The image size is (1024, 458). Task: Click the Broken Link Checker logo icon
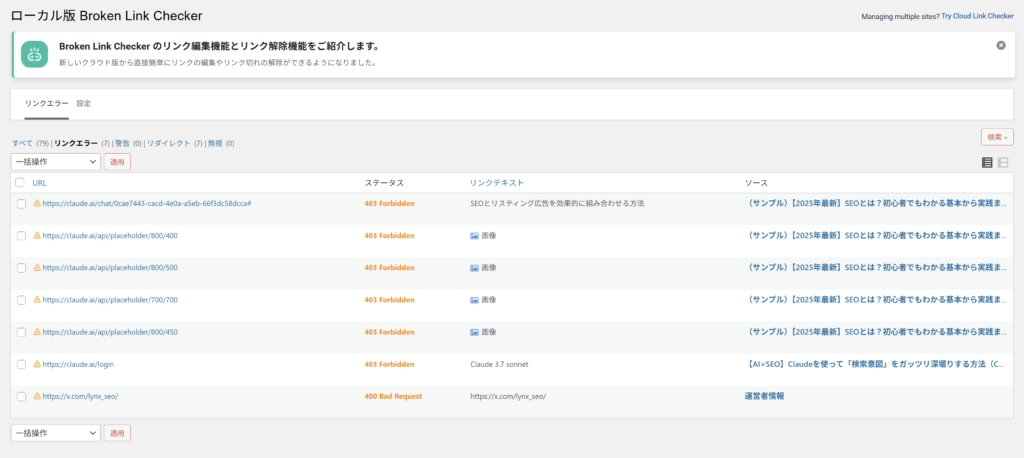point(33,54)
